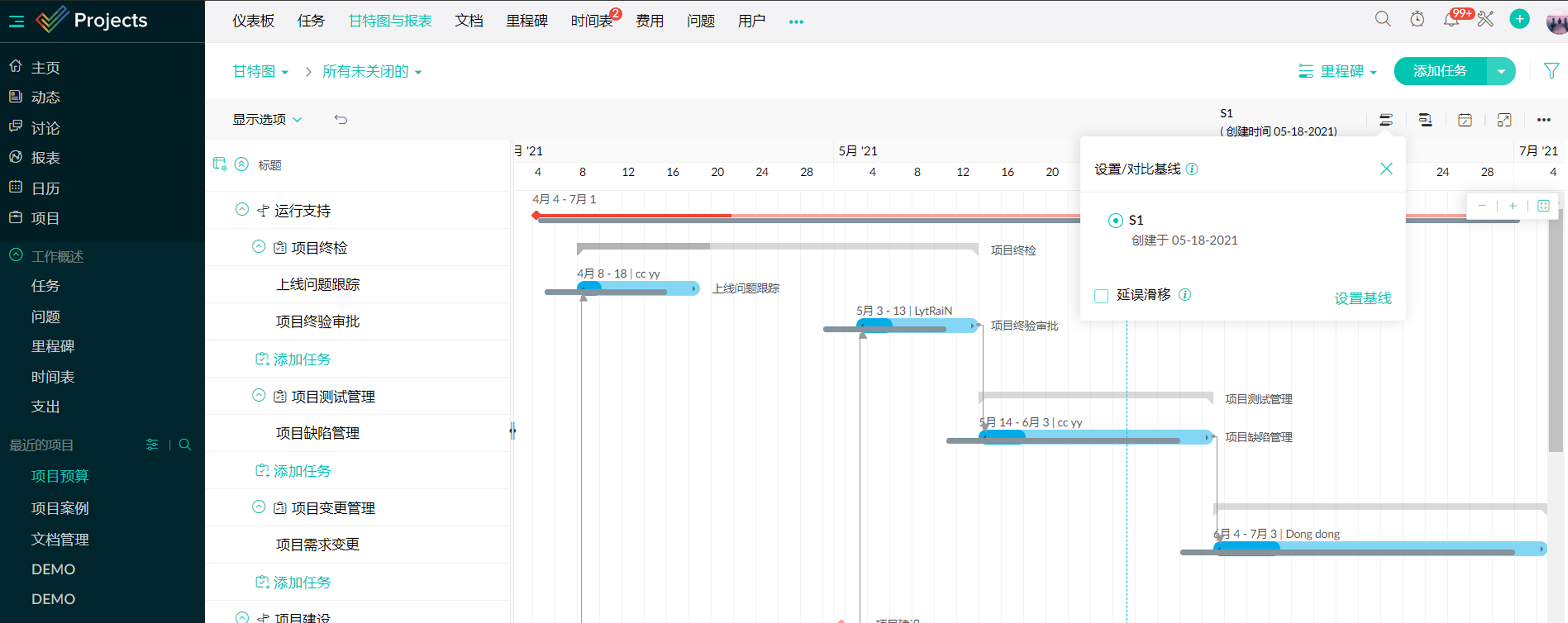Expand the 添加任务 button dropdown arrow
The image size is (1568, 623).
1501,71
